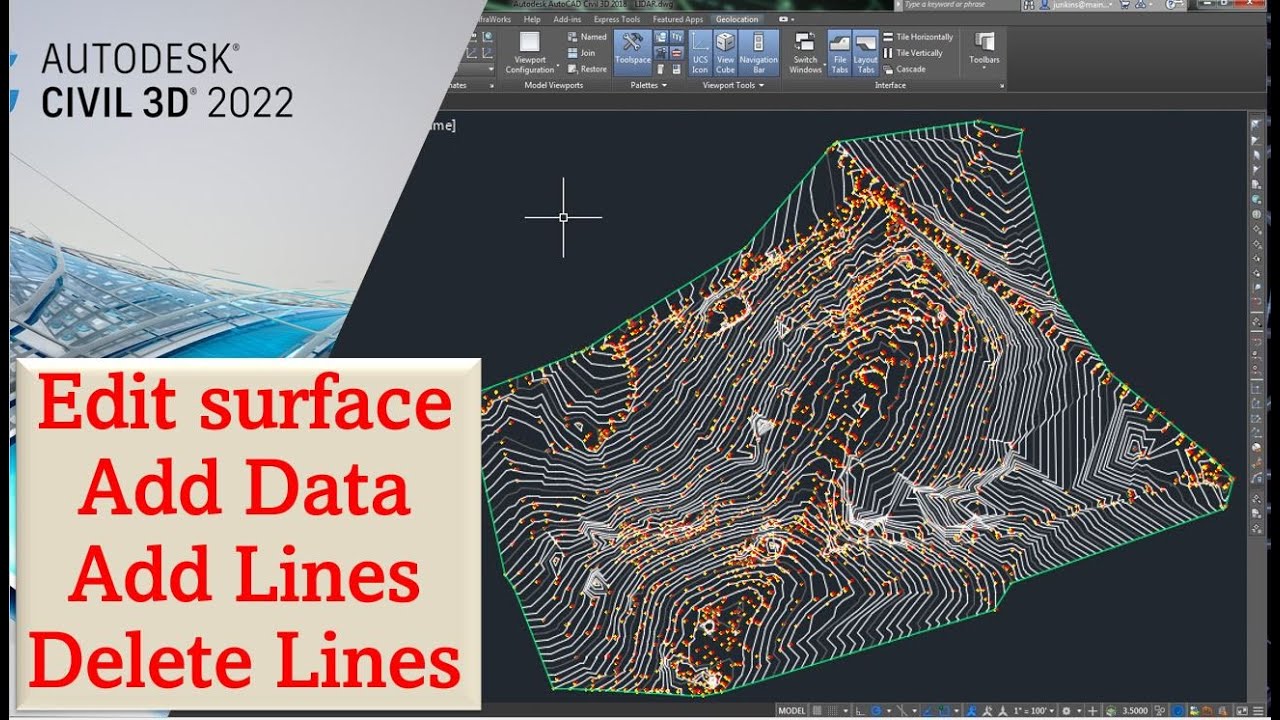Open Viewport Configuration dropdown
The width and height of the screenshot is (1280, 720).
[x=530, y=52]
